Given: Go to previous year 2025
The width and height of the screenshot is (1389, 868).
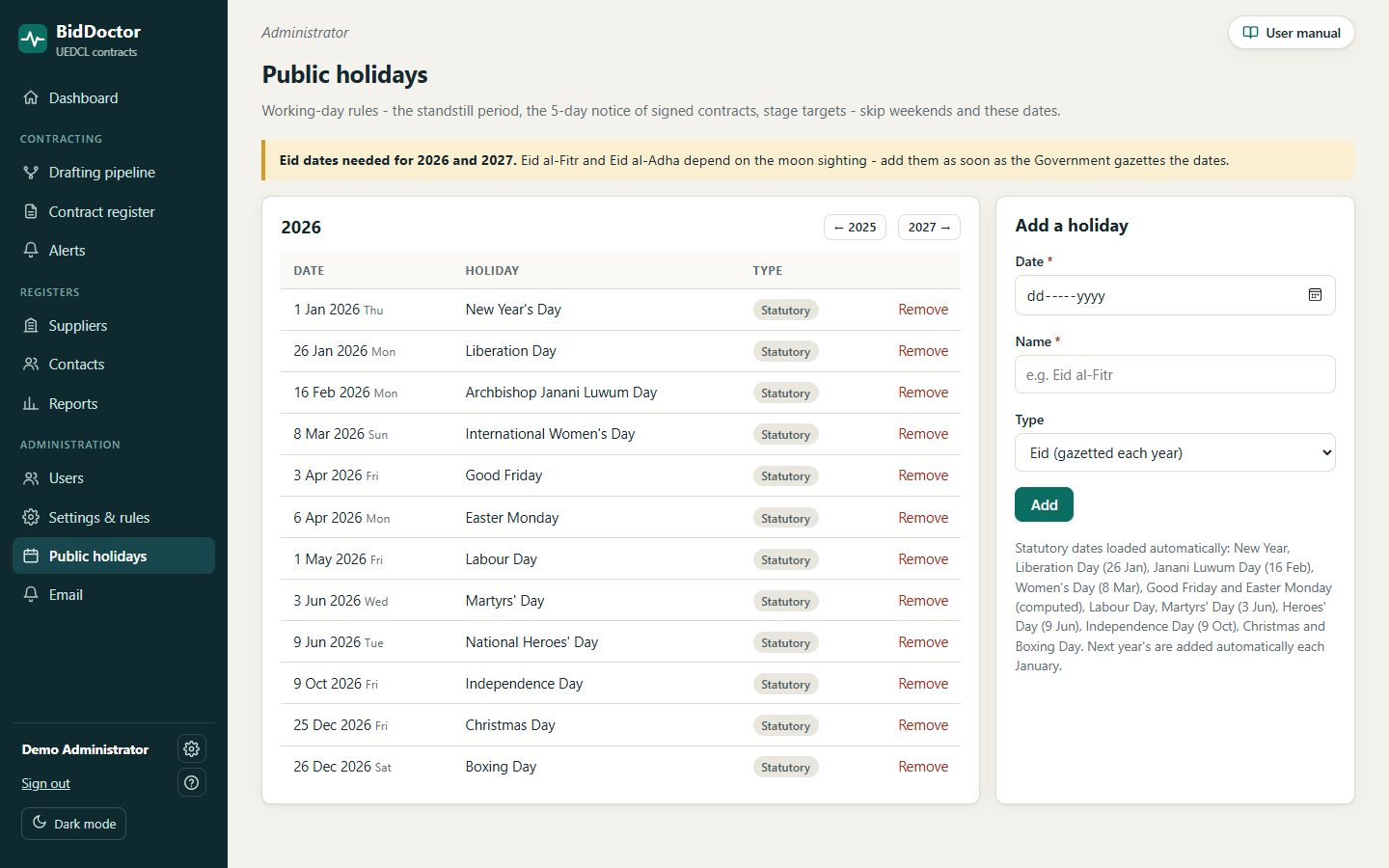Looking at the screenshot, I should (x=855, y=227).
